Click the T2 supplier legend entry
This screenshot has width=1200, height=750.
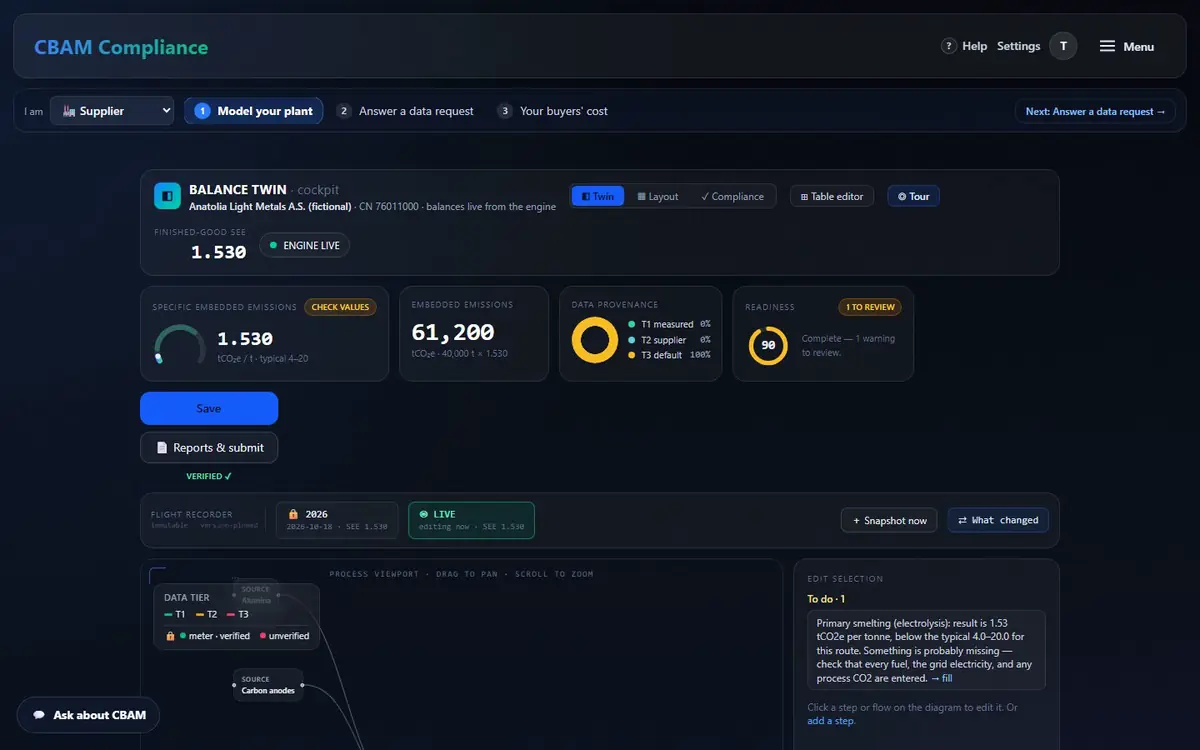tap(669, 340)
